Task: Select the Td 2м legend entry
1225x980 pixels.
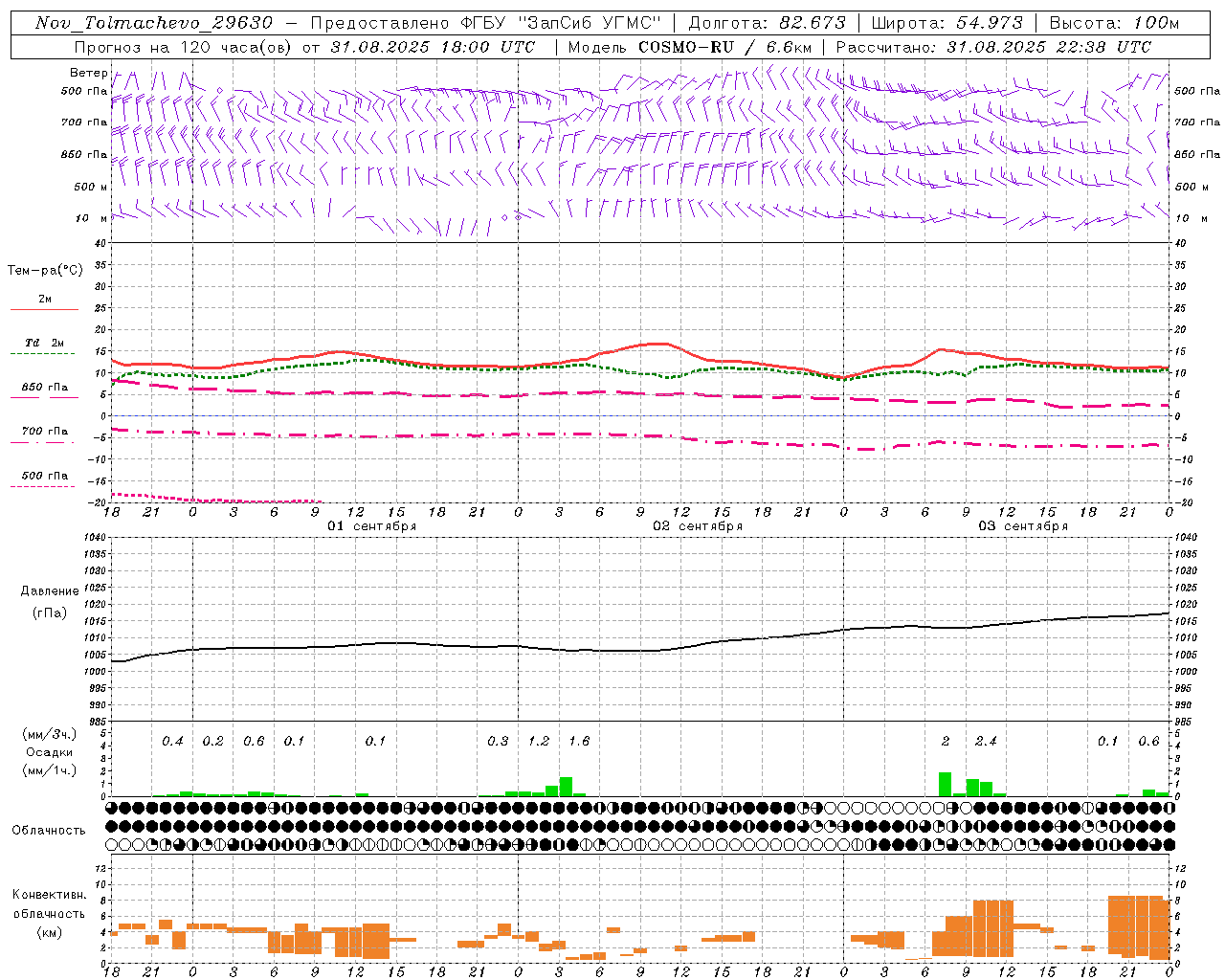Action: 44,343
